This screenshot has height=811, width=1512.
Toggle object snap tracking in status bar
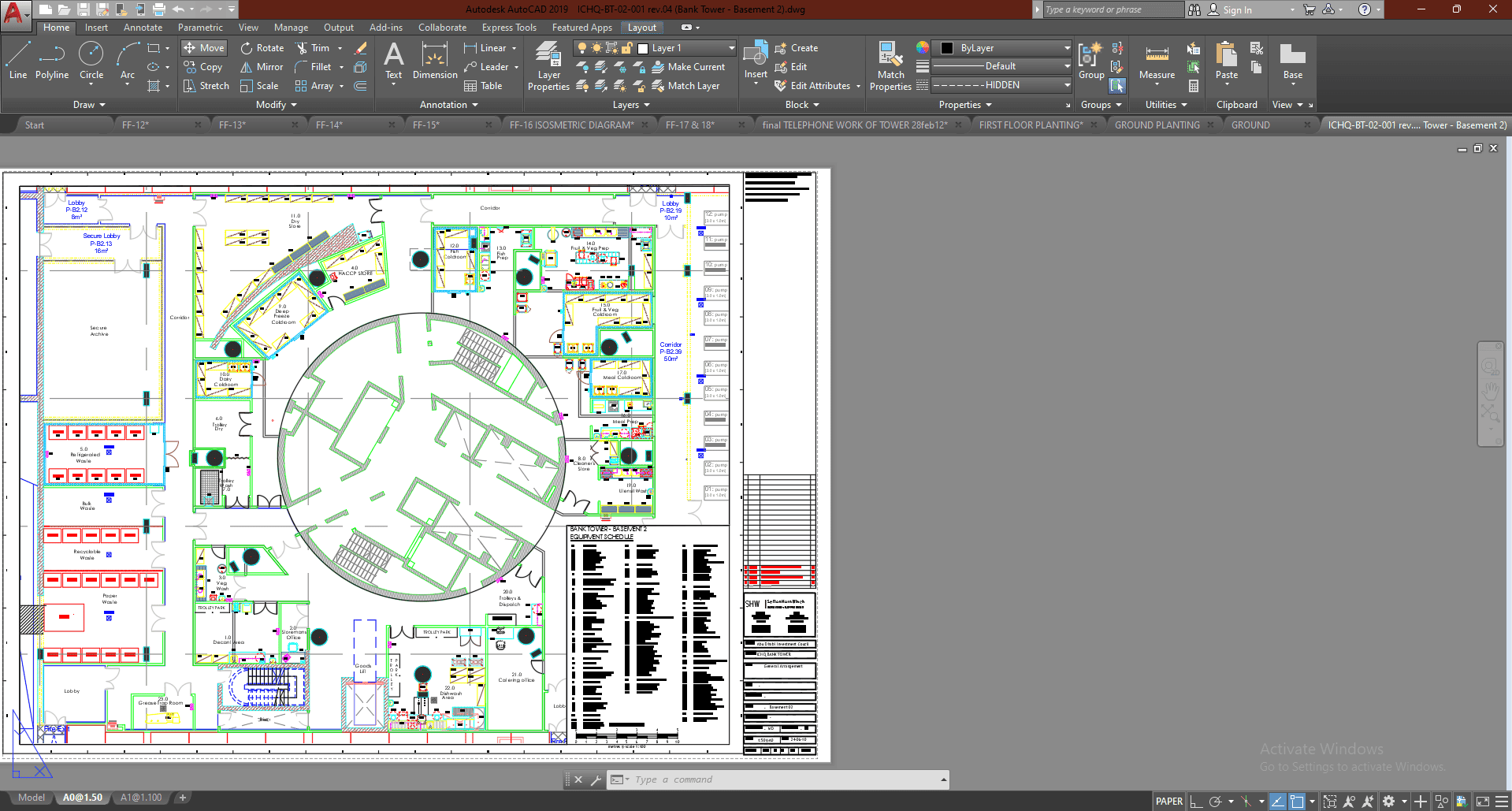[1277, 801]
